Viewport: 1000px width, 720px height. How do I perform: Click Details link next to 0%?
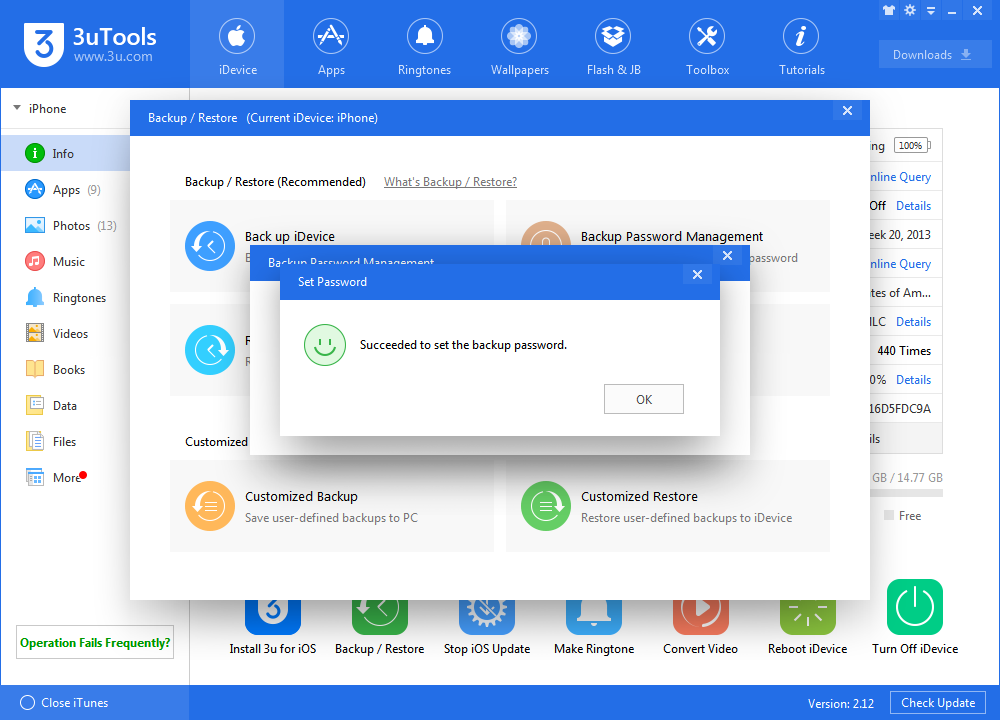tap(913, 379)
